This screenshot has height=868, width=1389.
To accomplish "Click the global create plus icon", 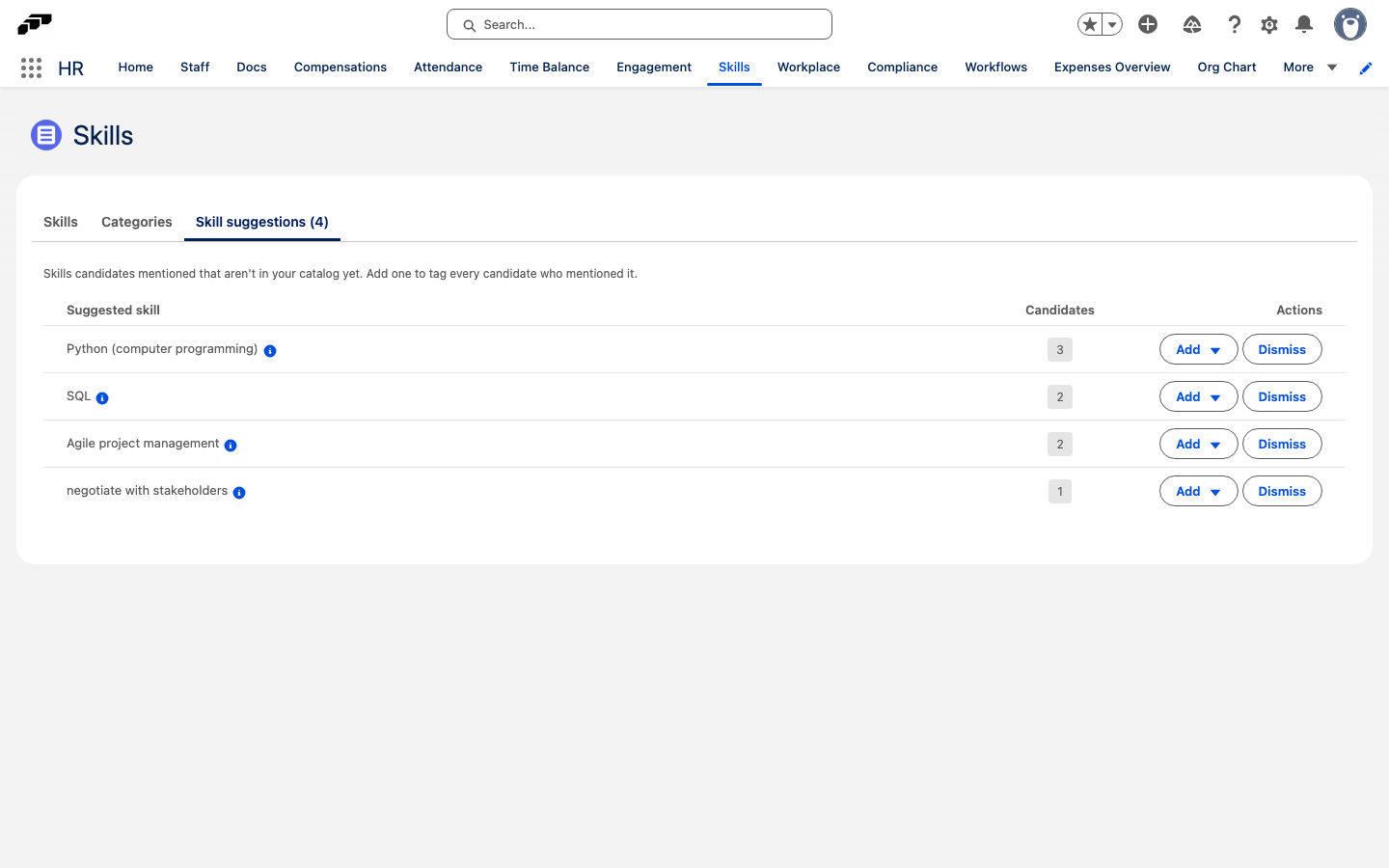I will (x=1148, y=24).
